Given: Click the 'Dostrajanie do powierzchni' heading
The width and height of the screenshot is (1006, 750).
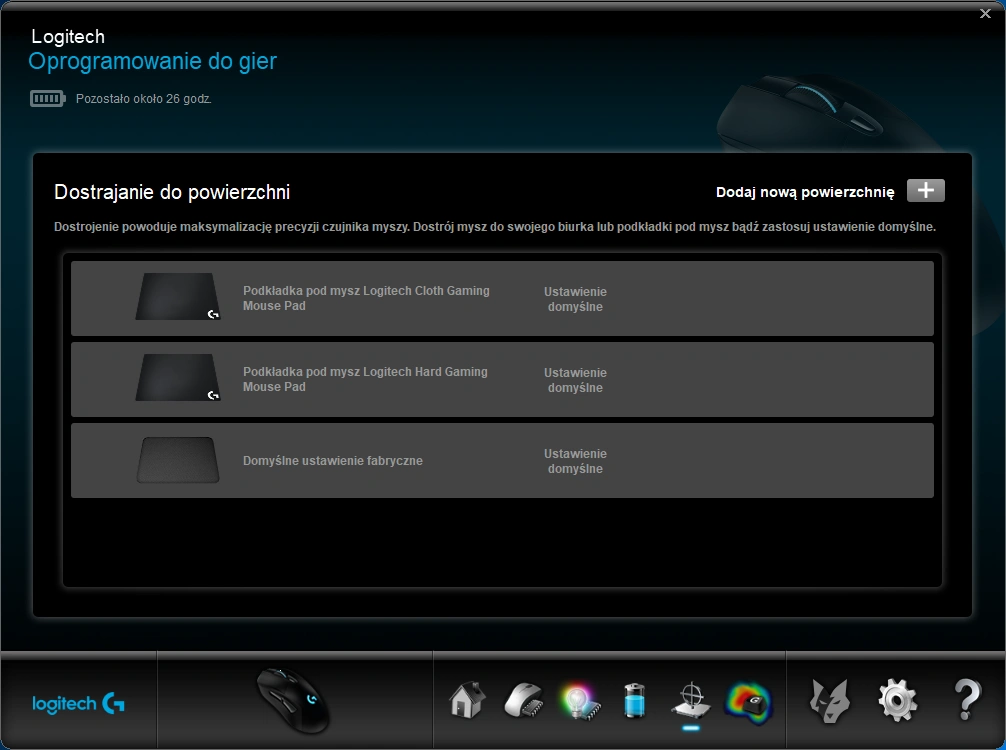Looking at the screenshot, I should point(172,192).
